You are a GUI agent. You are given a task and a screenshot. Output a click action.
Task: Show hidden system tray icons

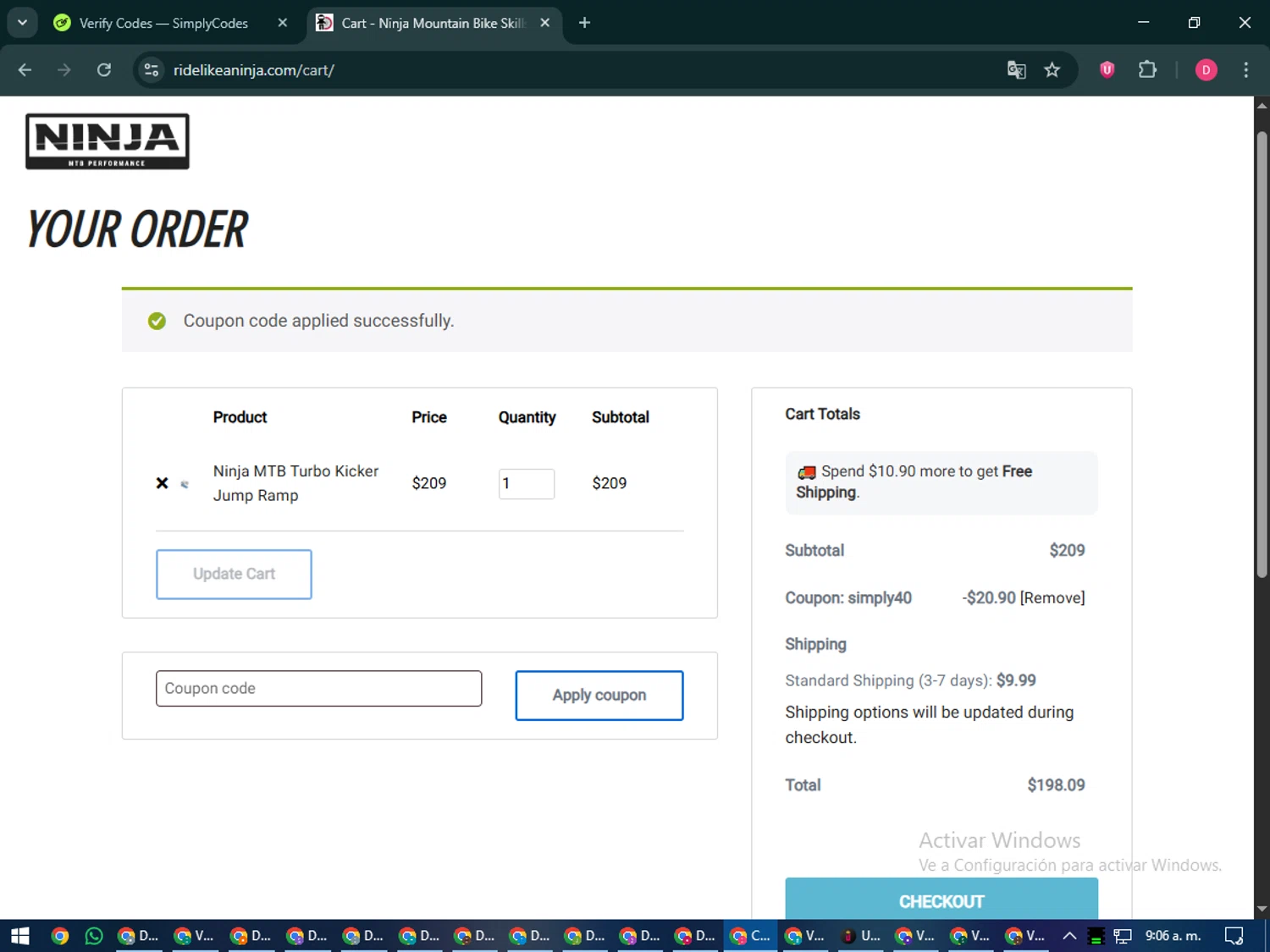pyautogui.click(x=1069, y=936)
